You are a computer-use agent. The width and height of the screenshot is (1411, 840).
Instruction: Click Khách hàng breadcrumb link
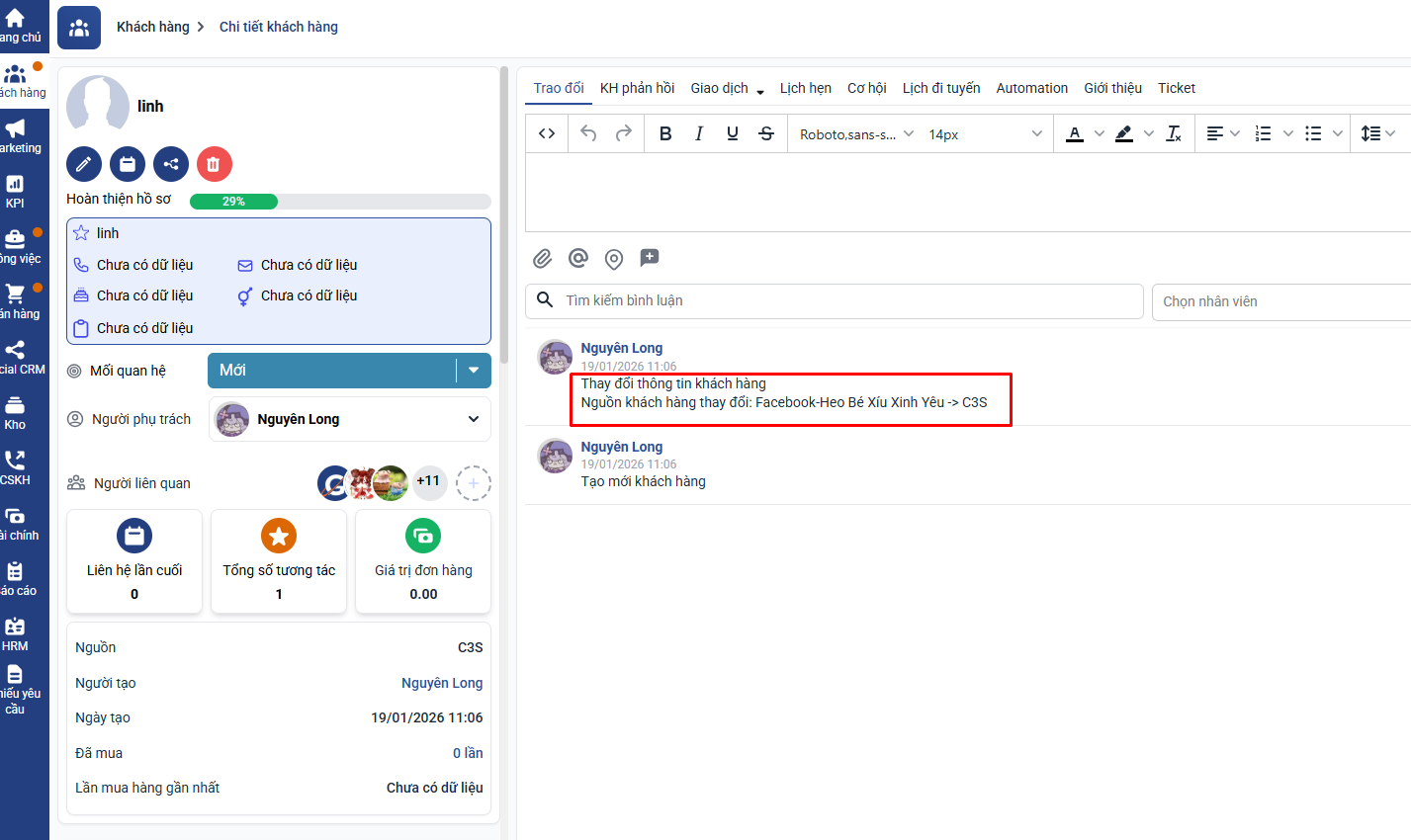pyautogui.click(x=152, y=27)
